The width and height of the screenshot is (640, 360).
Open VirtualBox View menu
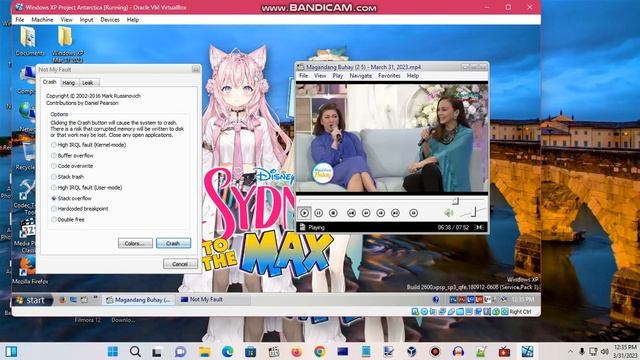(x=66, y=20)
